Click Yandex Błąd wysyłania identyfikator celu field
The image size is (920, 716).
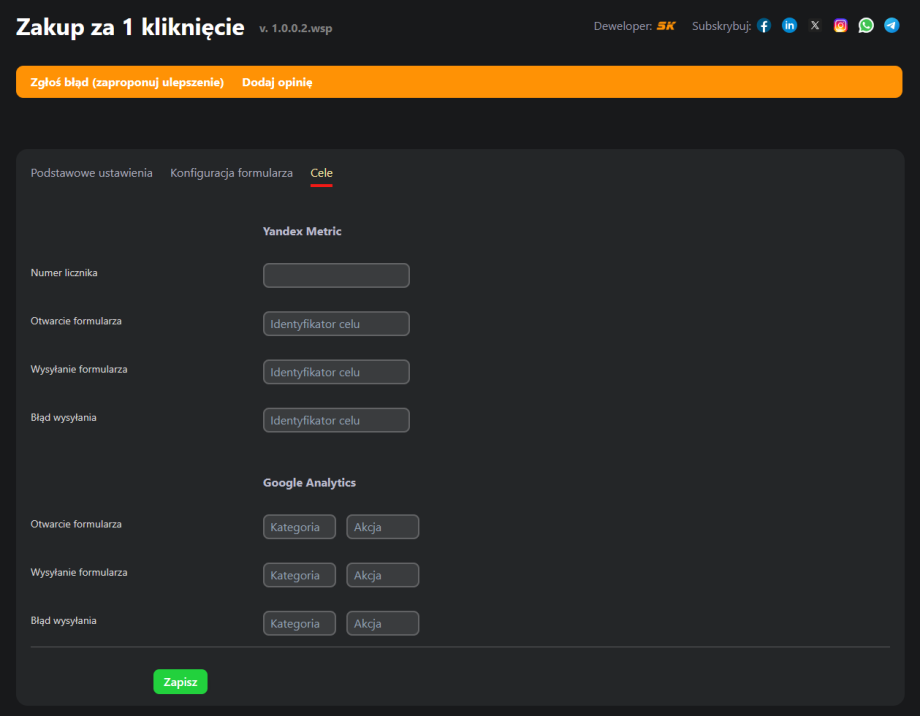[x=336, y=420]
